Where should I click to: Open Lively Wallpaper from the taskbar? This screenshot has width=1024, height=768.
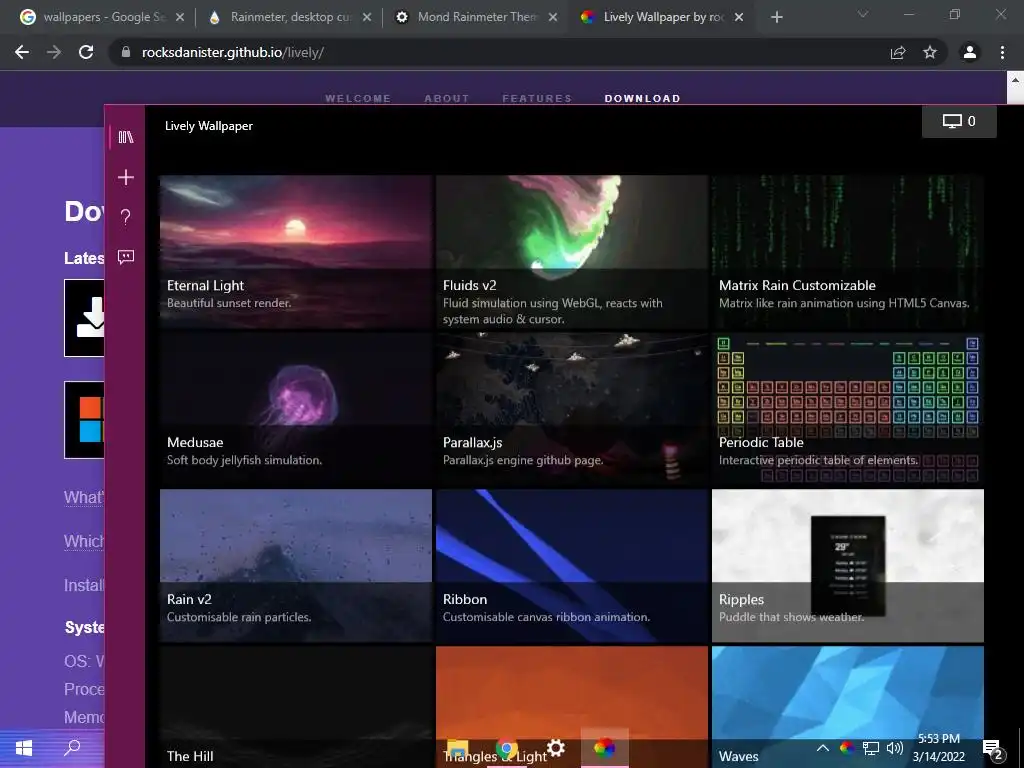[x=604, y=748]
